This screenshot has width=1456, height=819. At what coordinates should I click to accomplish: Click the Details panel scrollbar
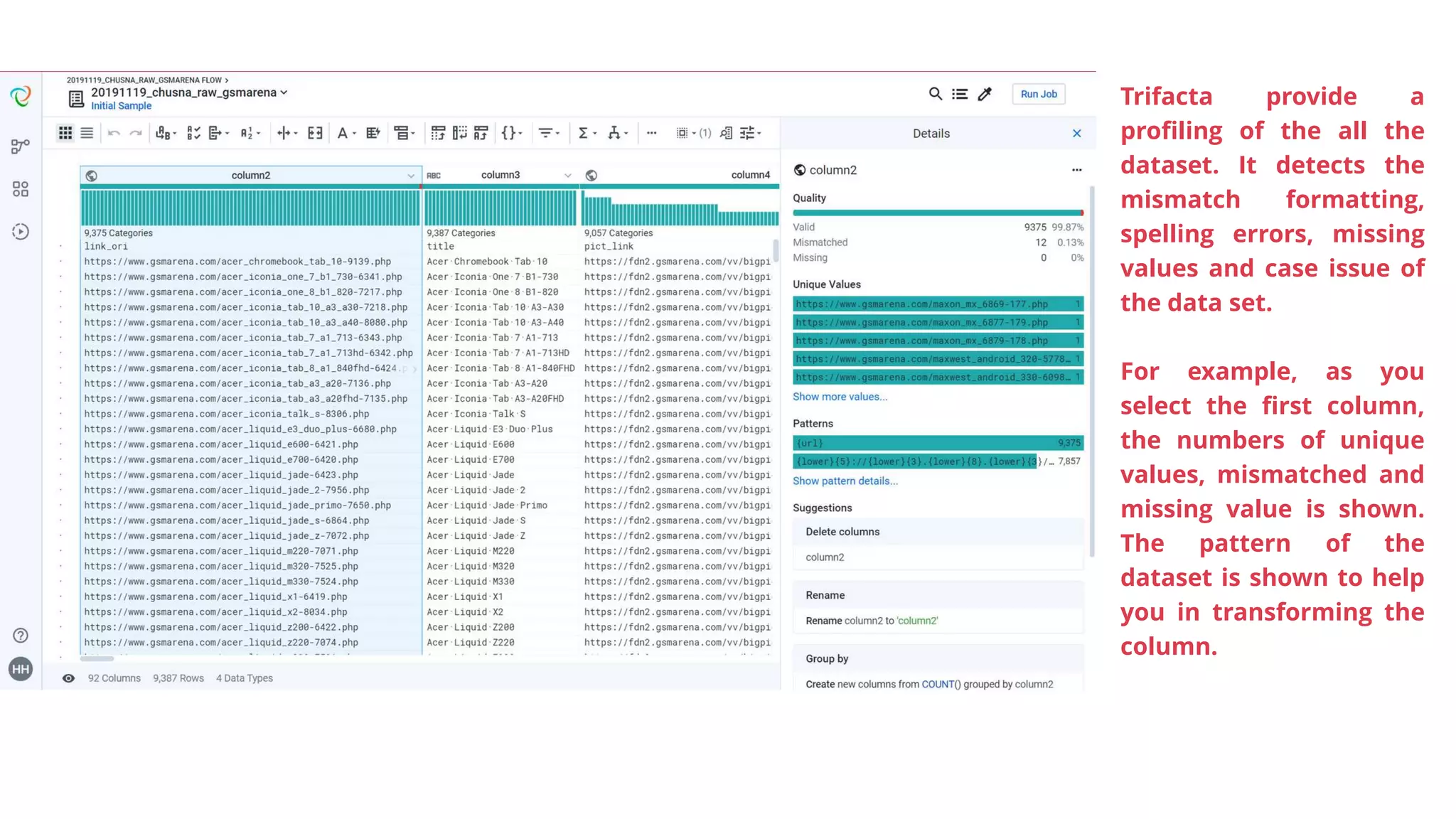coord(1091,371)
